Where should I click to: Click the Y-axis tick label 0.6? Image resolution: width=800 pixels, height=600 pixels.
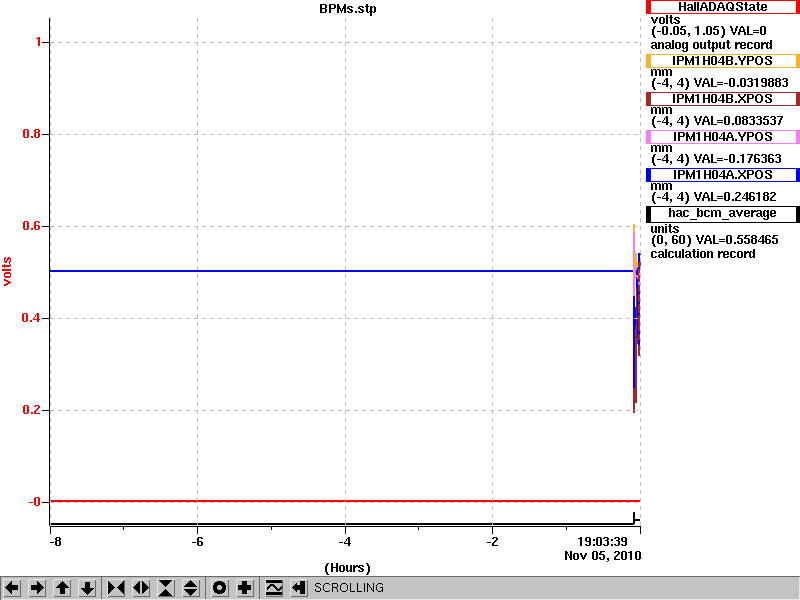pos(31,226)
